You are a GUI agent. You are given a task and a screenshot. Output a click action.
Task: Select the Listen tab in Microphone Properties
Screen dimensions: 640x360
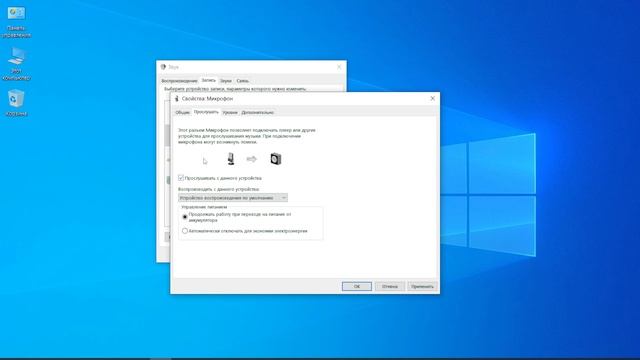click(x=206, y=112)
